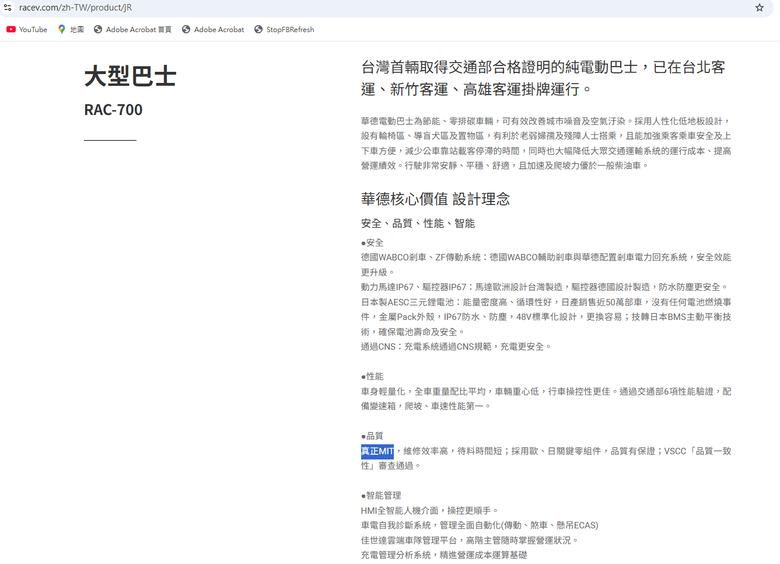780x564 pixels.
Task: Click the highlighted text 真正MIT
Action: pyautogui.click(x=377, y=451)
